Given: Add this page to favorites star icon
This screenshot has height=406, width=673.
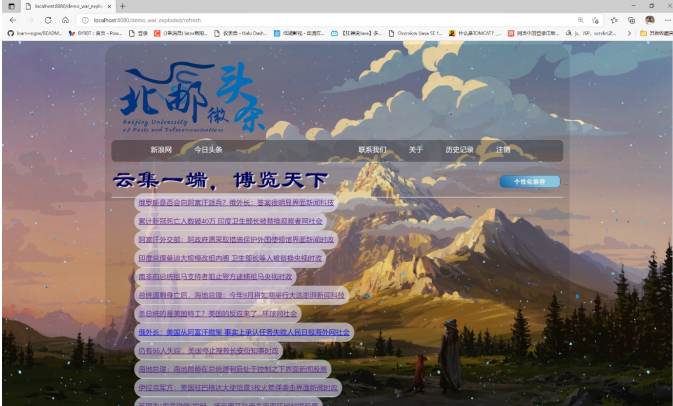Looking at the screenshot, I should [595, 20].
